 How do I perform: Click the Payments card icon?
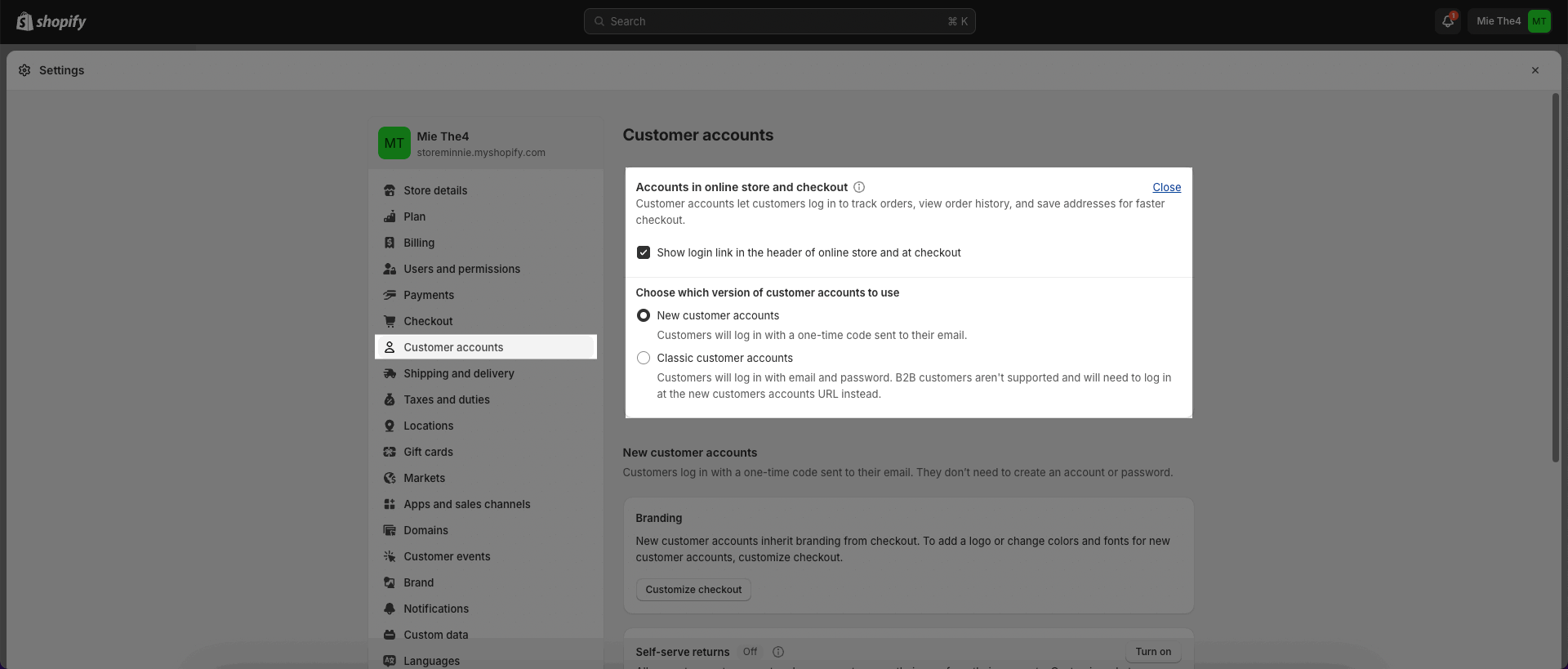point(390,295)
